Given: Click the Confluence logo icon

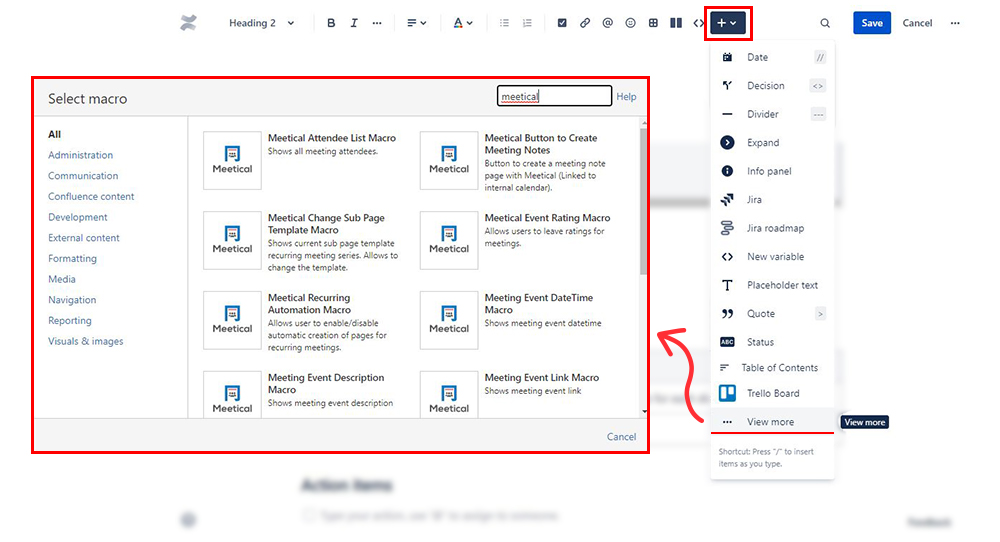Looking at the screenshot, I should [188, 23].
